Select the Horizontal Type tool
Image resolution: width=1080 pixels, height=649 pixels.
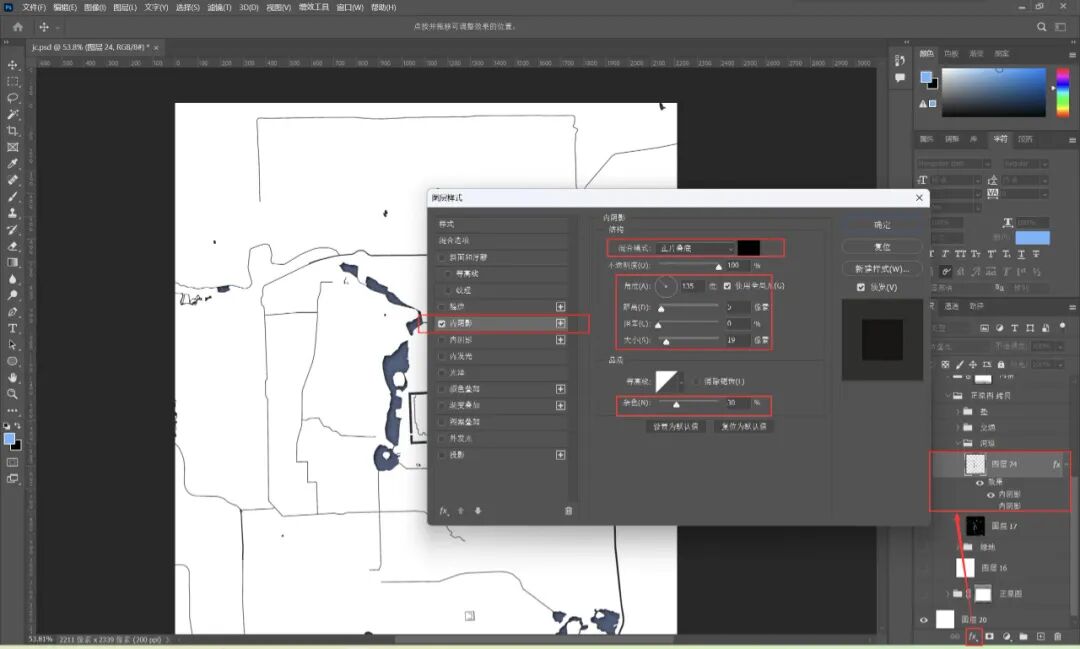click(x=12, y=329)
